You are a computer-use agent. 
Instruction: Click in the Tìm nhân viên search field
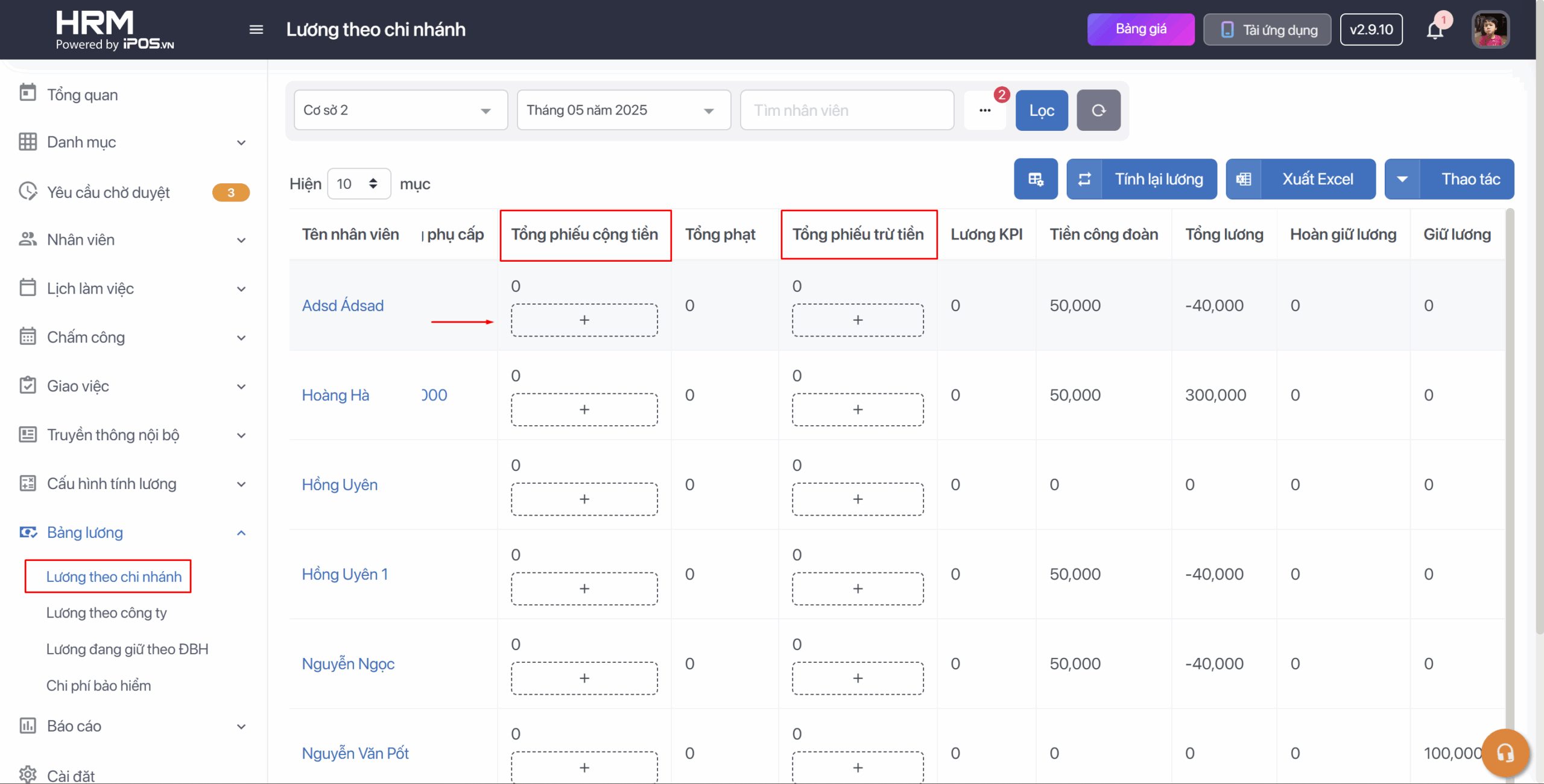[846, 110]
